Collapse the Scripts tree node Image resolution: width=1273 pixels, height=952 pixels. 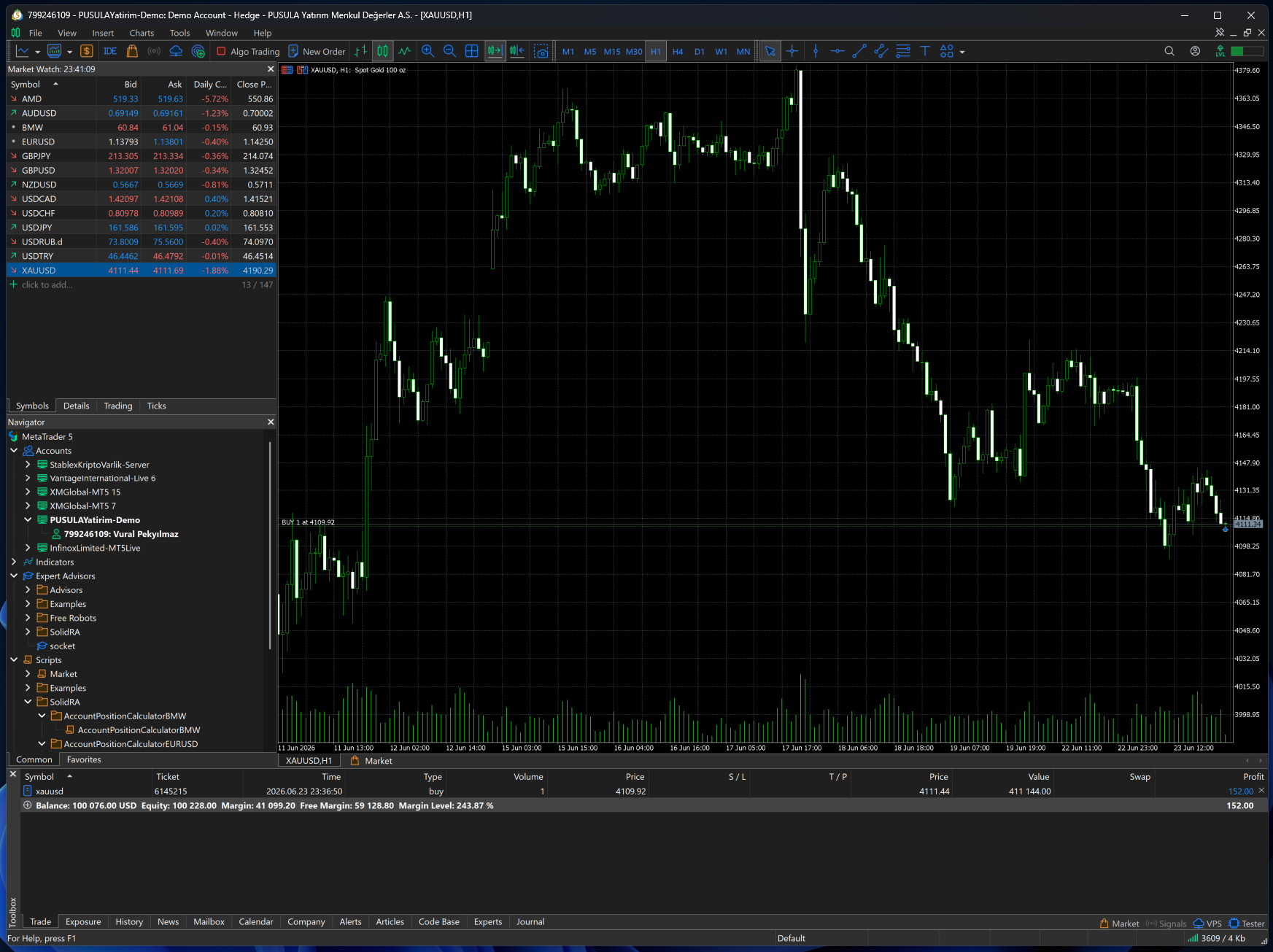click(14, 659)
